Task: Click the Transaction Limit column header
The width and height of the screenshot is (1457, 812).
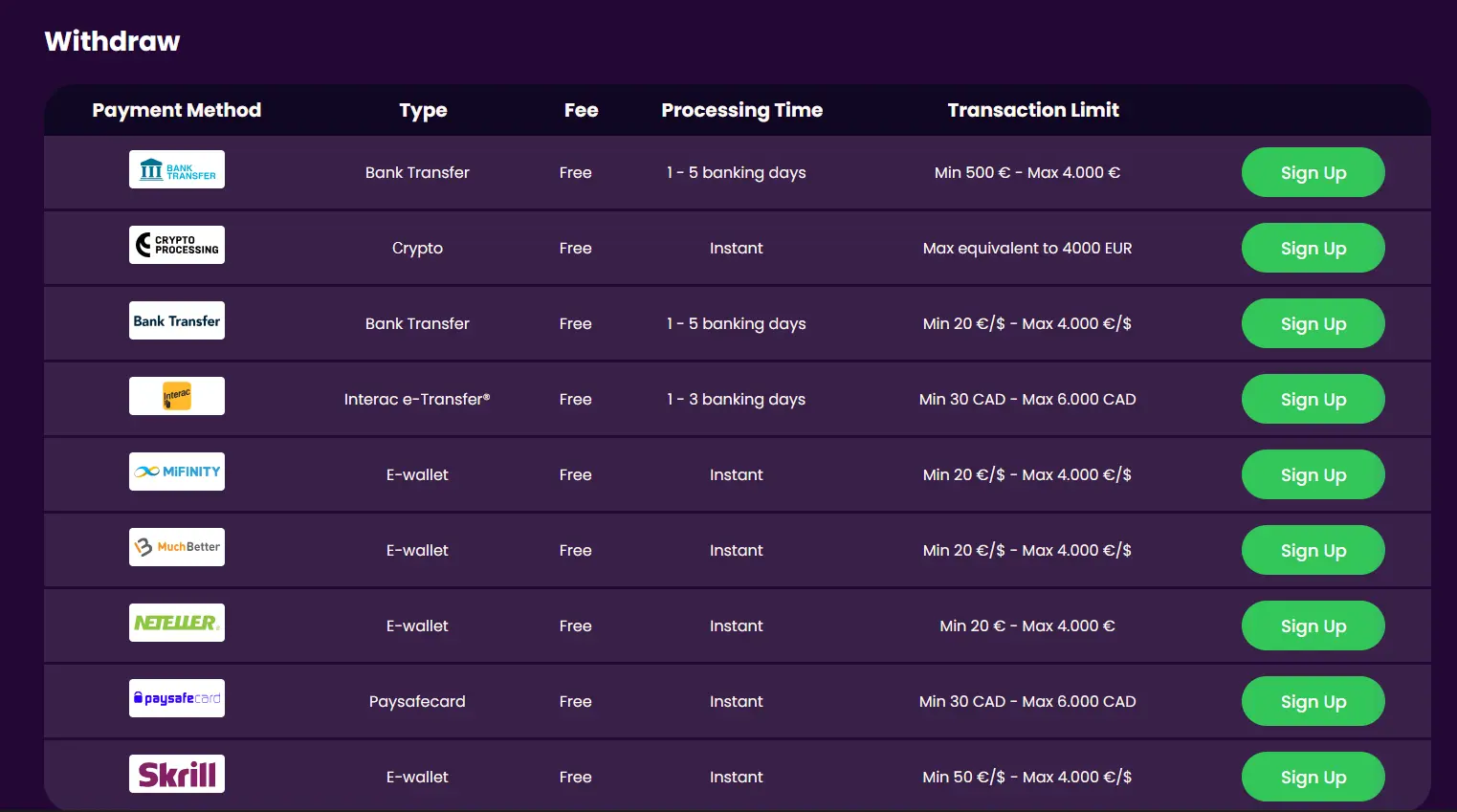Action: pos(1033,110)
